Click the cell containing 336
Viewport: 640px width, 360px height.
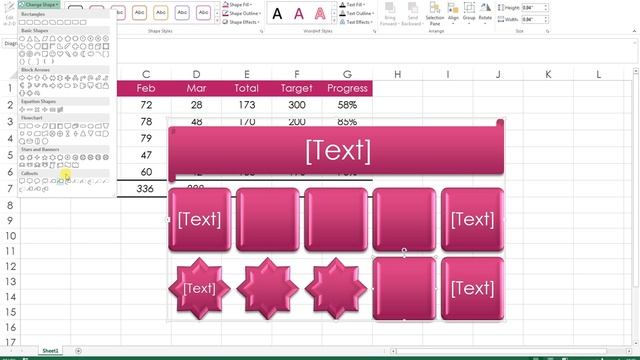[x=145, y=189]
